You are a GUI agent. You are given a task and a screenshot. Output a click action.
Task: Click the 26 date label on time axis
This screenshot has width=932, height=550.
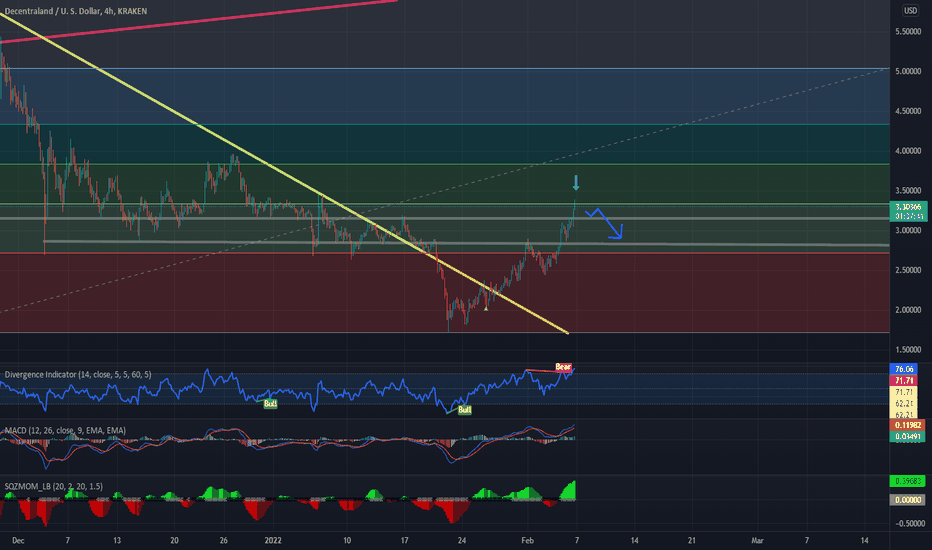[x=223, y=540]
